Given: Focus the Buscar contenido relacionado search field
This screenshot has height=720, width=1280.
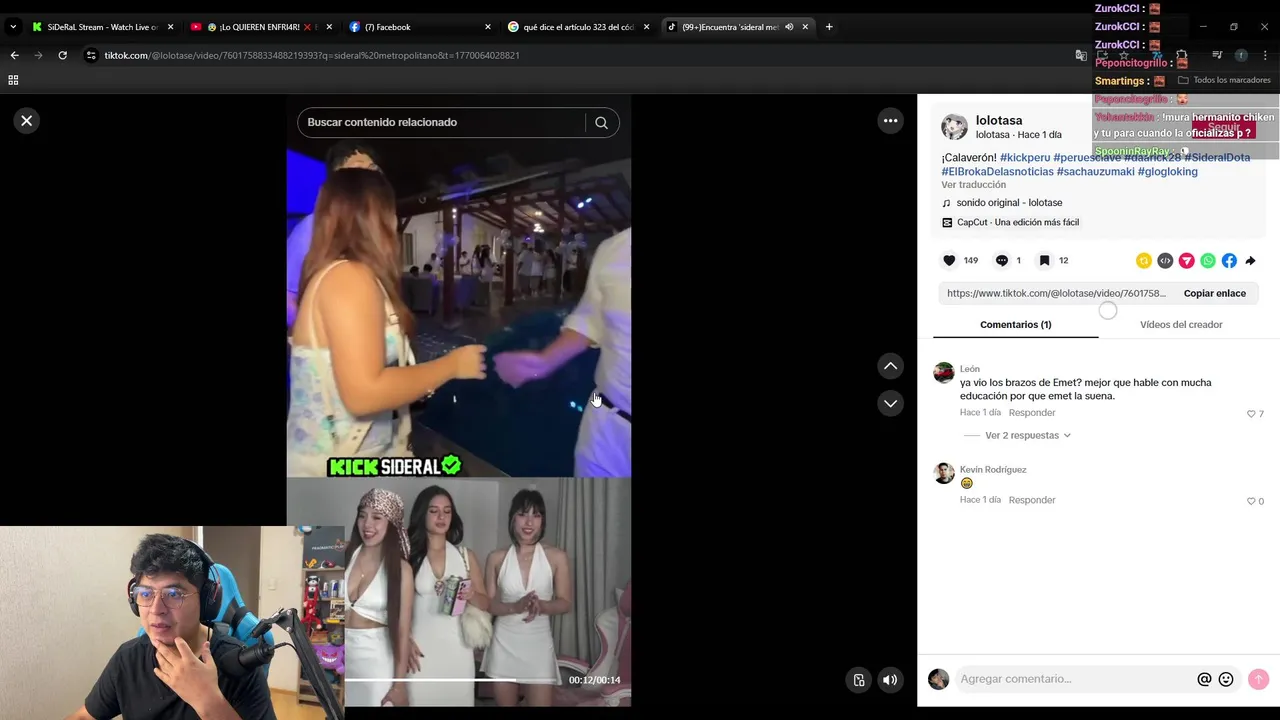Looking at the screenshot, I should click(x=440, y=122).
